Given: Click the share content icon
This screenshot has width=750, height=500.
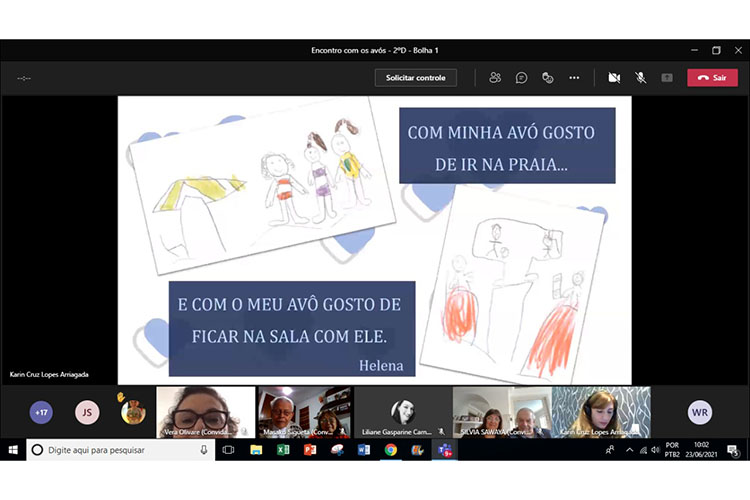Looking at the screenshot, I should pos(666,78).
